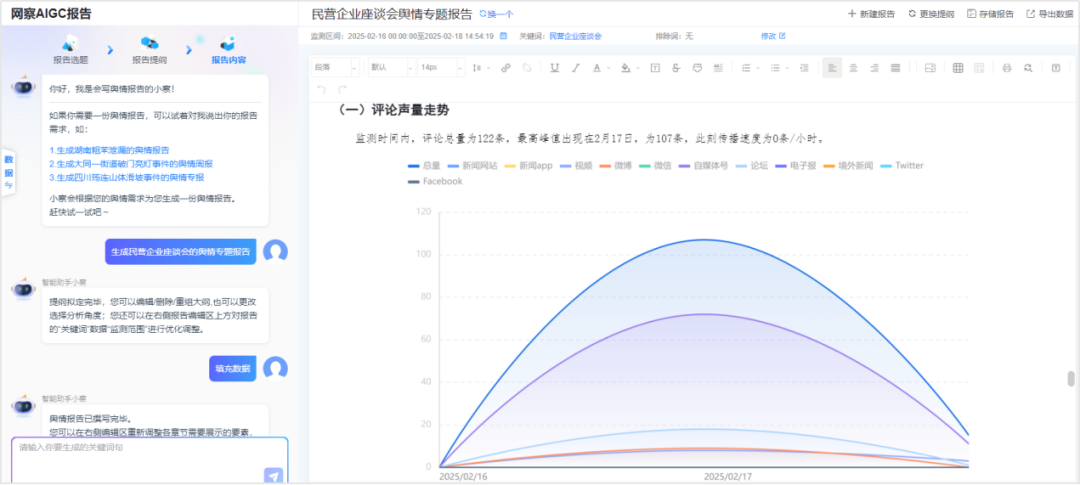Apply underline formatting

(x=554, y=68)
